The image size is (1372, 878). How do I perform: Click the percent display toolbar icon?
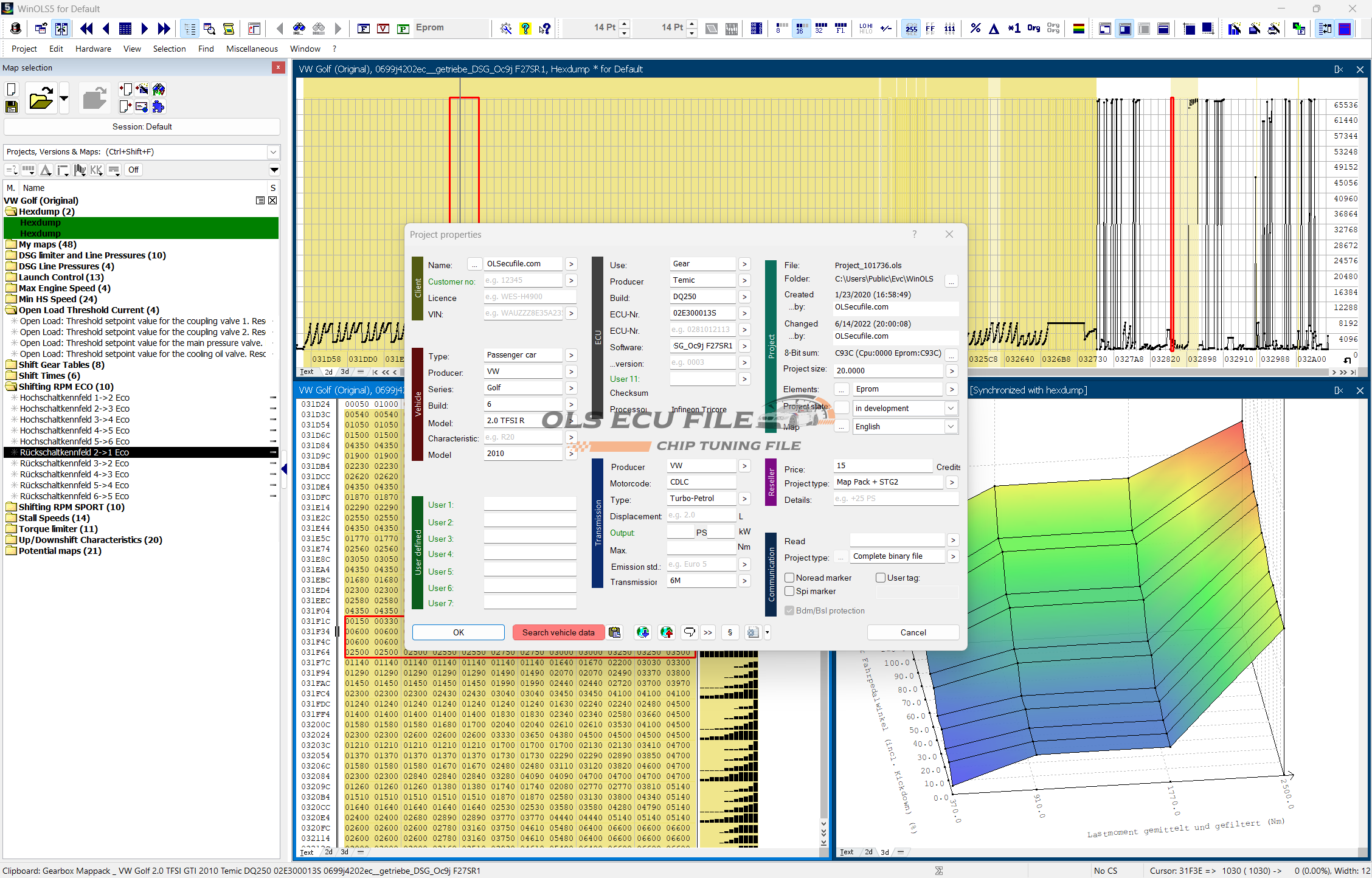pos(975,29)
